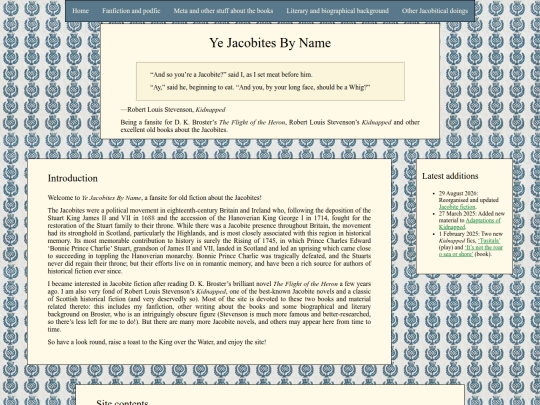This screenshot has width=540, height=405.
Task: Click the Robert Louis Stevenson, Kidnapped attribution
Action: pos(173,110)
